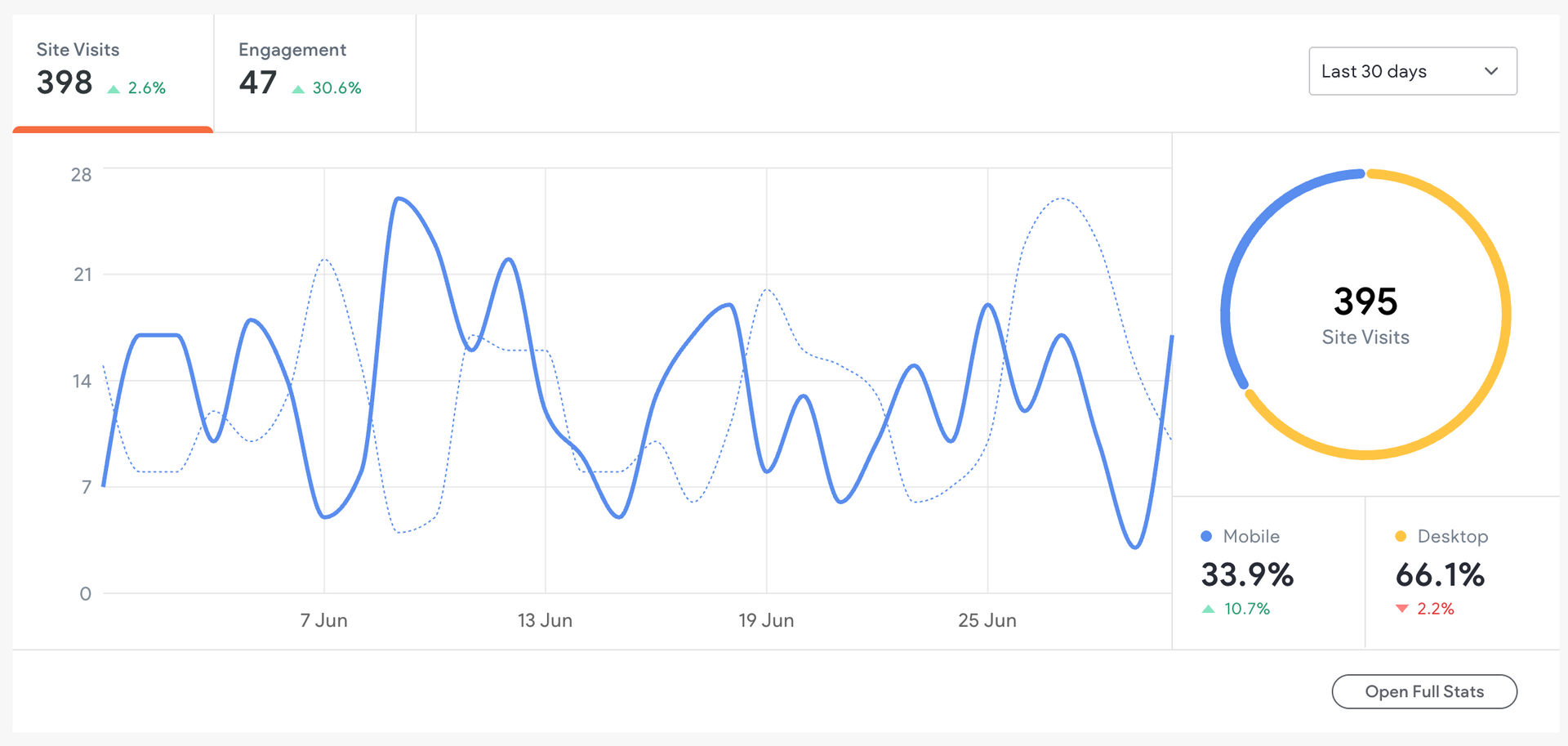Open the Last 30 days dropdown
This screenshot has width=1568, height=746.
click(1412, 71)
